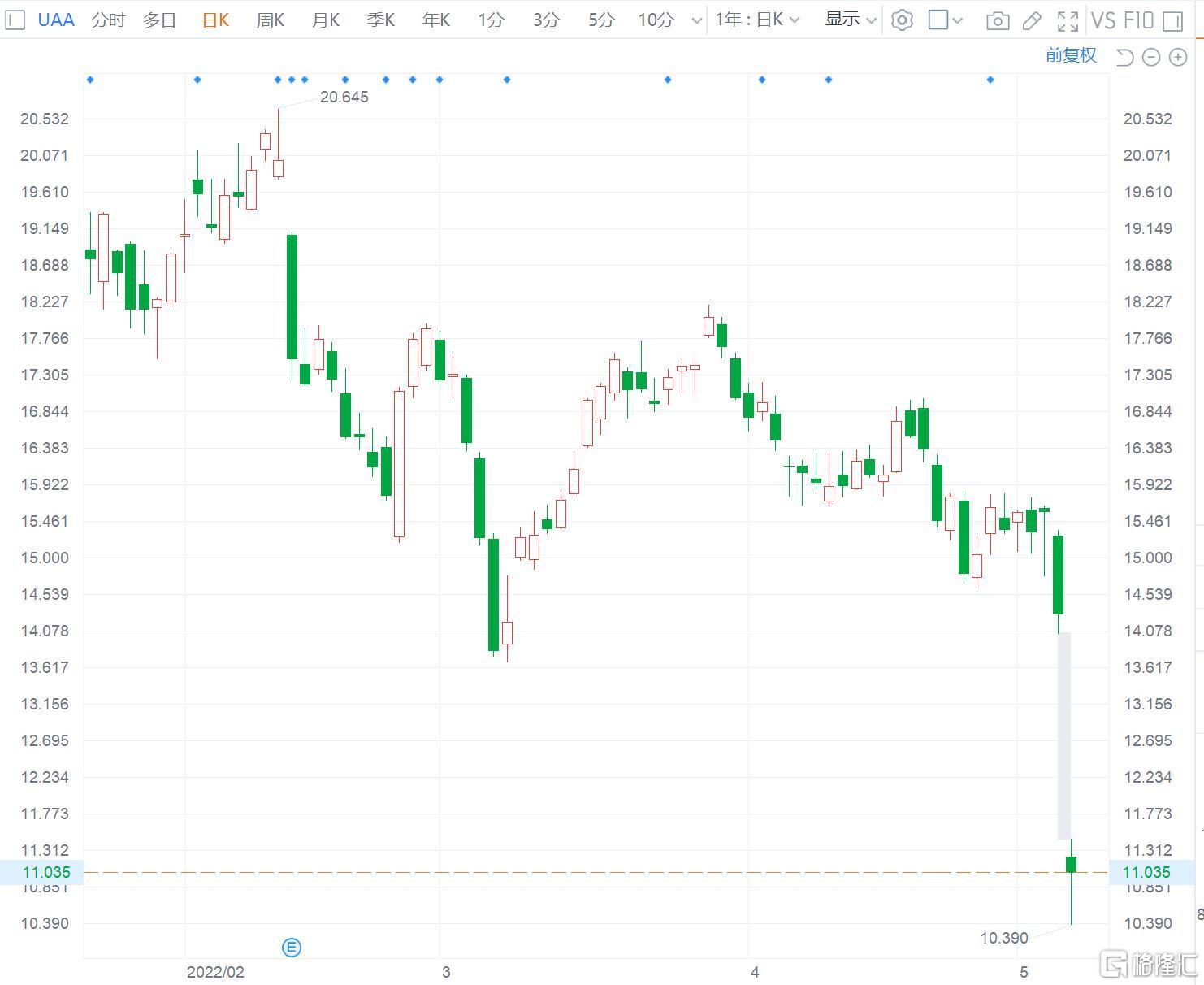Viewport: 1204px width, 985px height.
Task: Reset chart view with undo arrow
Action: click(x=1124, y=57)
